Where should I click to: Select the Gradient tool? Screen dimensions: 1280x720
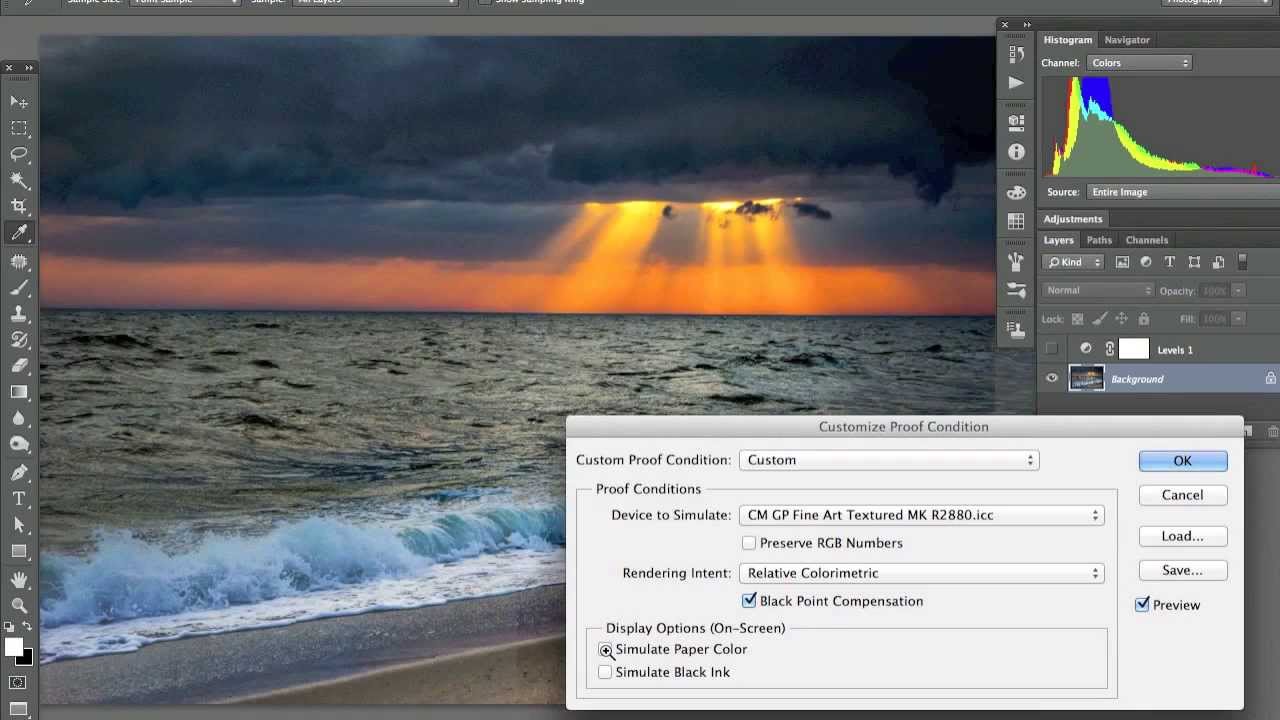(19, 392)
